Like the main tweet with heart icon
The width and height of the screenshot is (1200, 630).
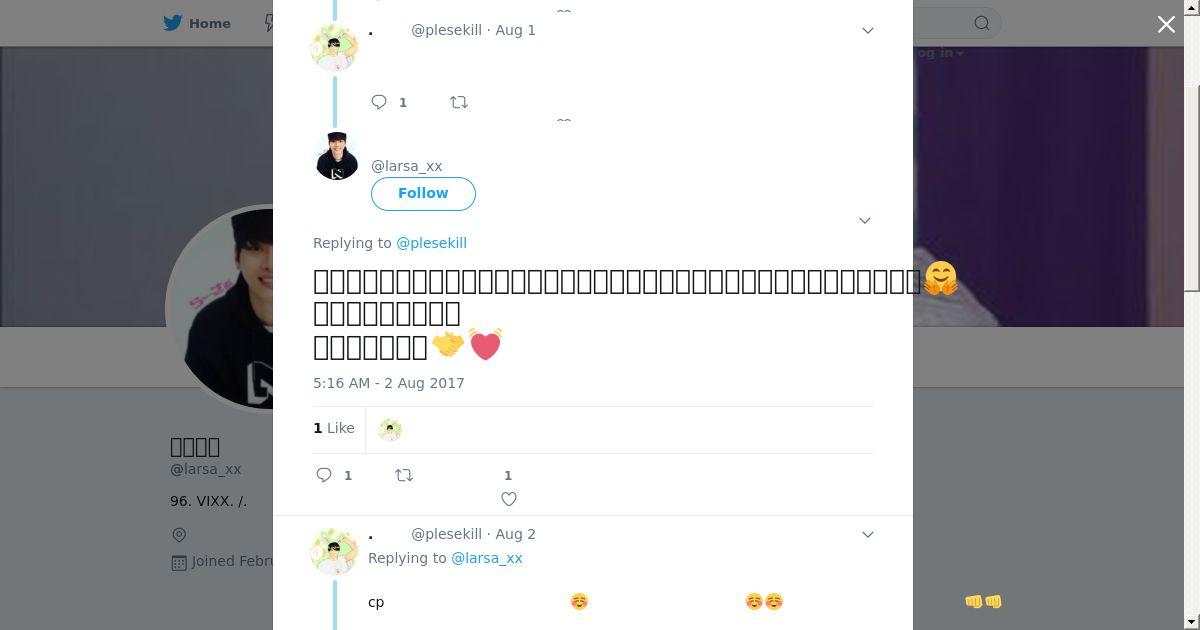click(508, 498)
